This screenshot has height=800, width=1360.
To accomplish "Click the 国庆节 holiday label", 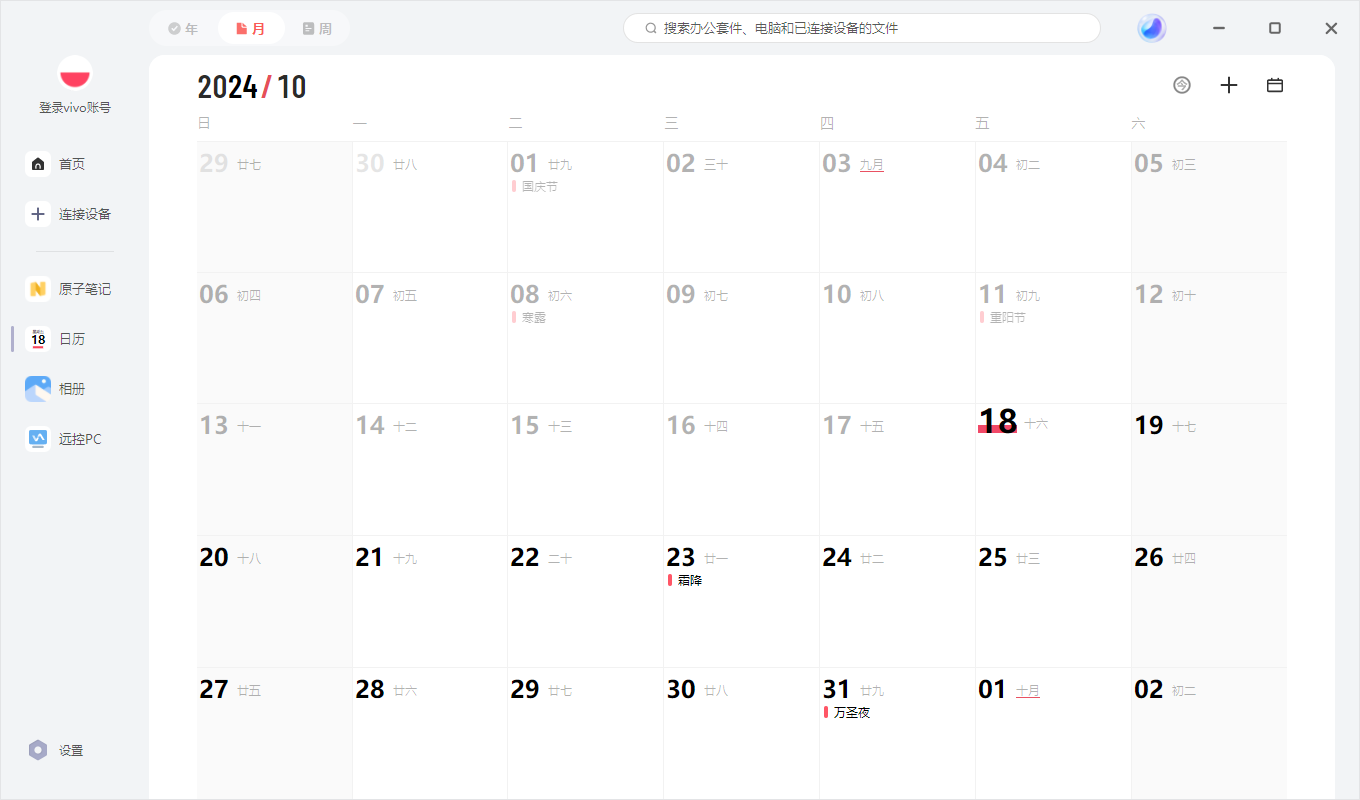I will [540, 187].
